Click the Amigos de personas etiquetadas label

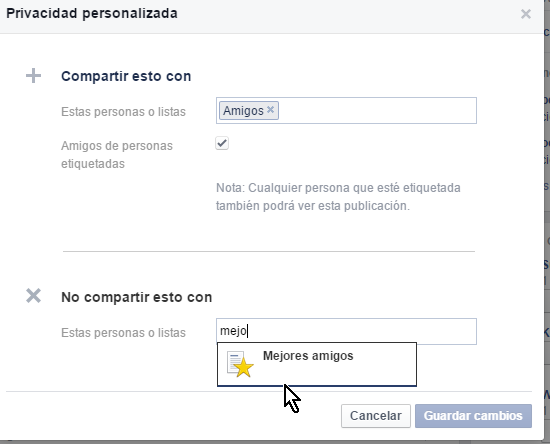tap(117, 155)
